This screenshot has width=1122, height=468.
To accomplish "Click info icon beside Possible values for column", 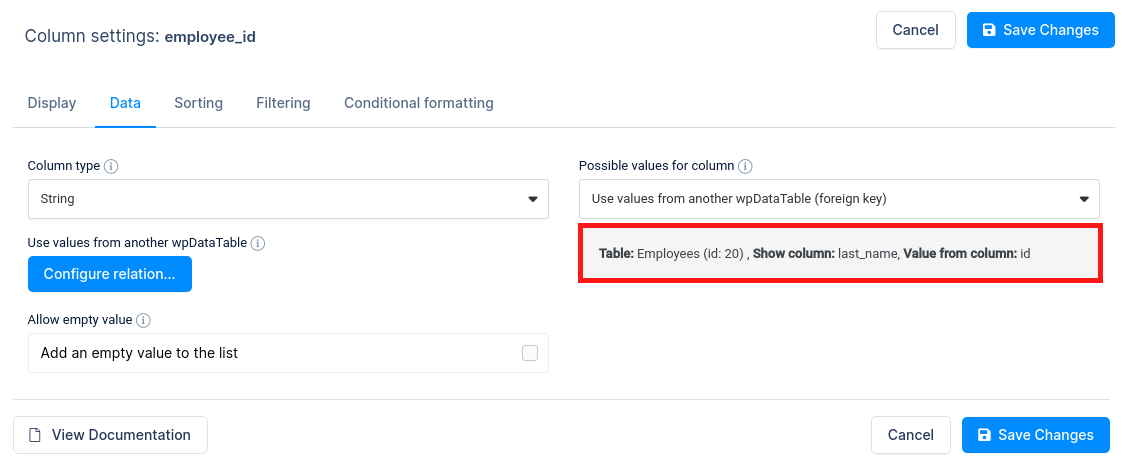I will click(745, 166).
